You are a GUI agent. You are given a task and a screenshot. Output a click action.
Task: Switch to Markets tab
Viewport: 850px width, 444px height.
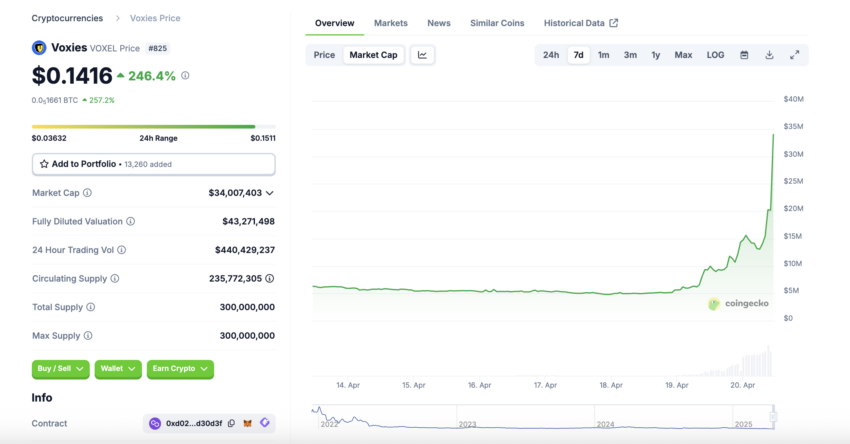(x=390, y=23)
